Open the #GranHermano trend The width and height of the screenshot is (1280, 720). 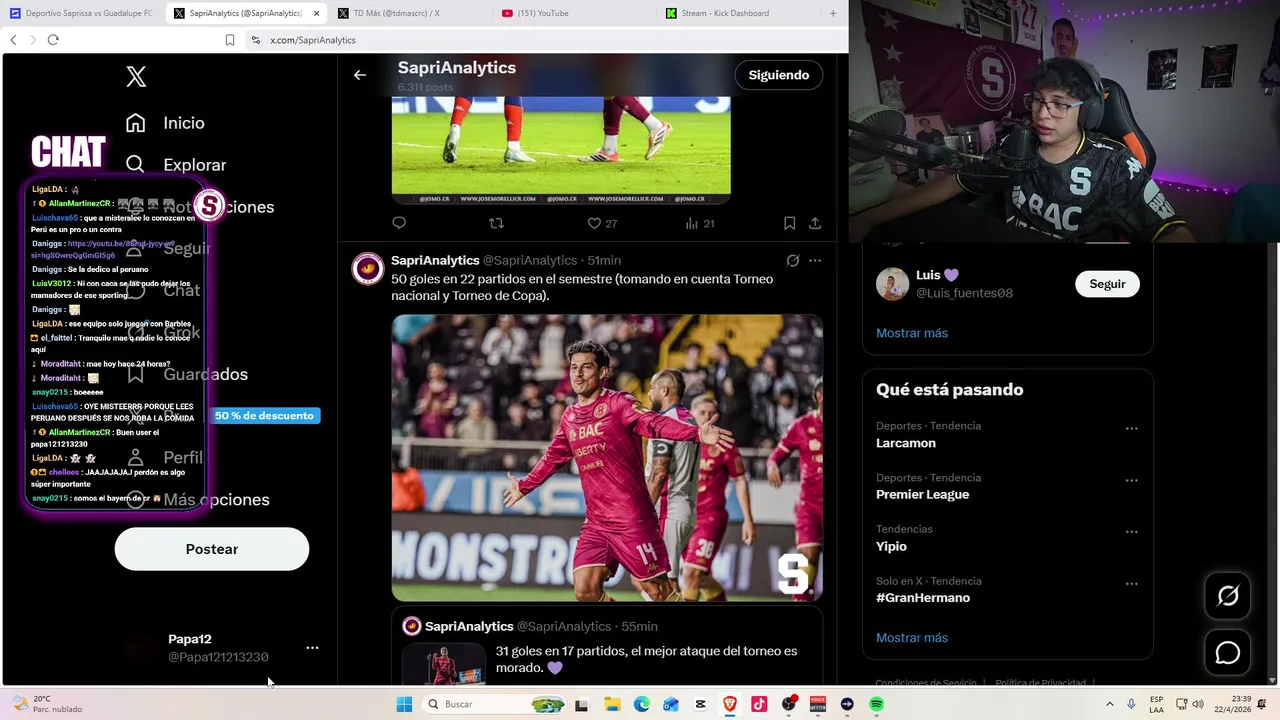pos(923,598)
